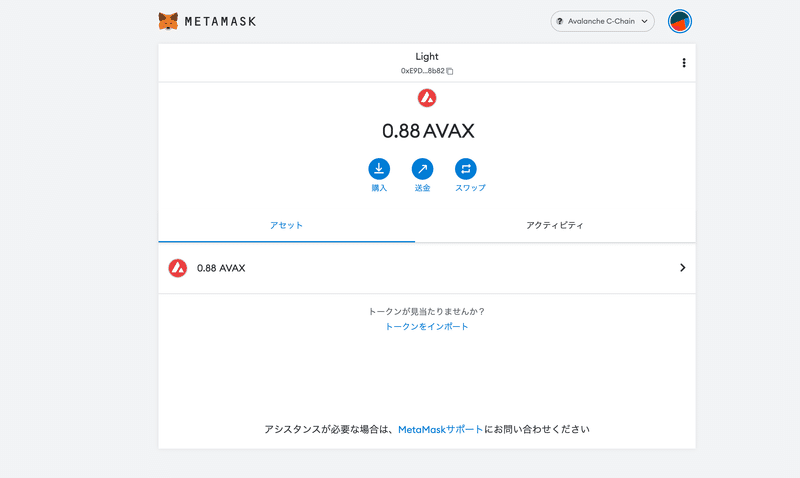
Task: Click the AVAX logo above the balance
Action: point(427,98)
